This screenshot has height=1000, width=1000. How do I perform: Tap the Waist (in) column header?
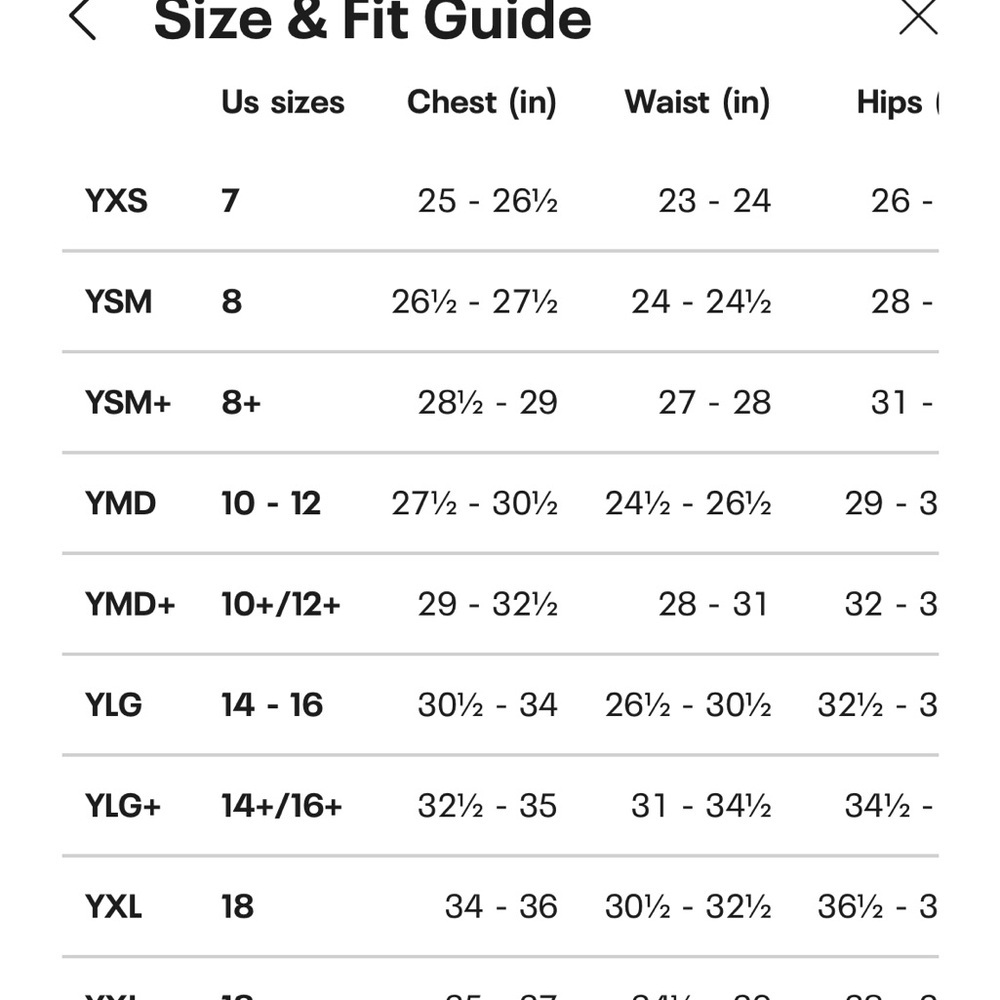click(697, 102)
